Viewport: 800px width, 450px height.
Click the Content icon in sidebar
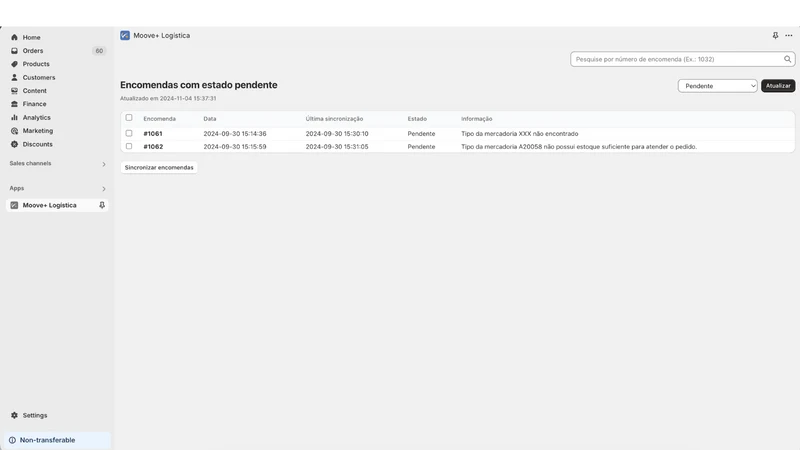pyautogui.click(x=14, y=90)
